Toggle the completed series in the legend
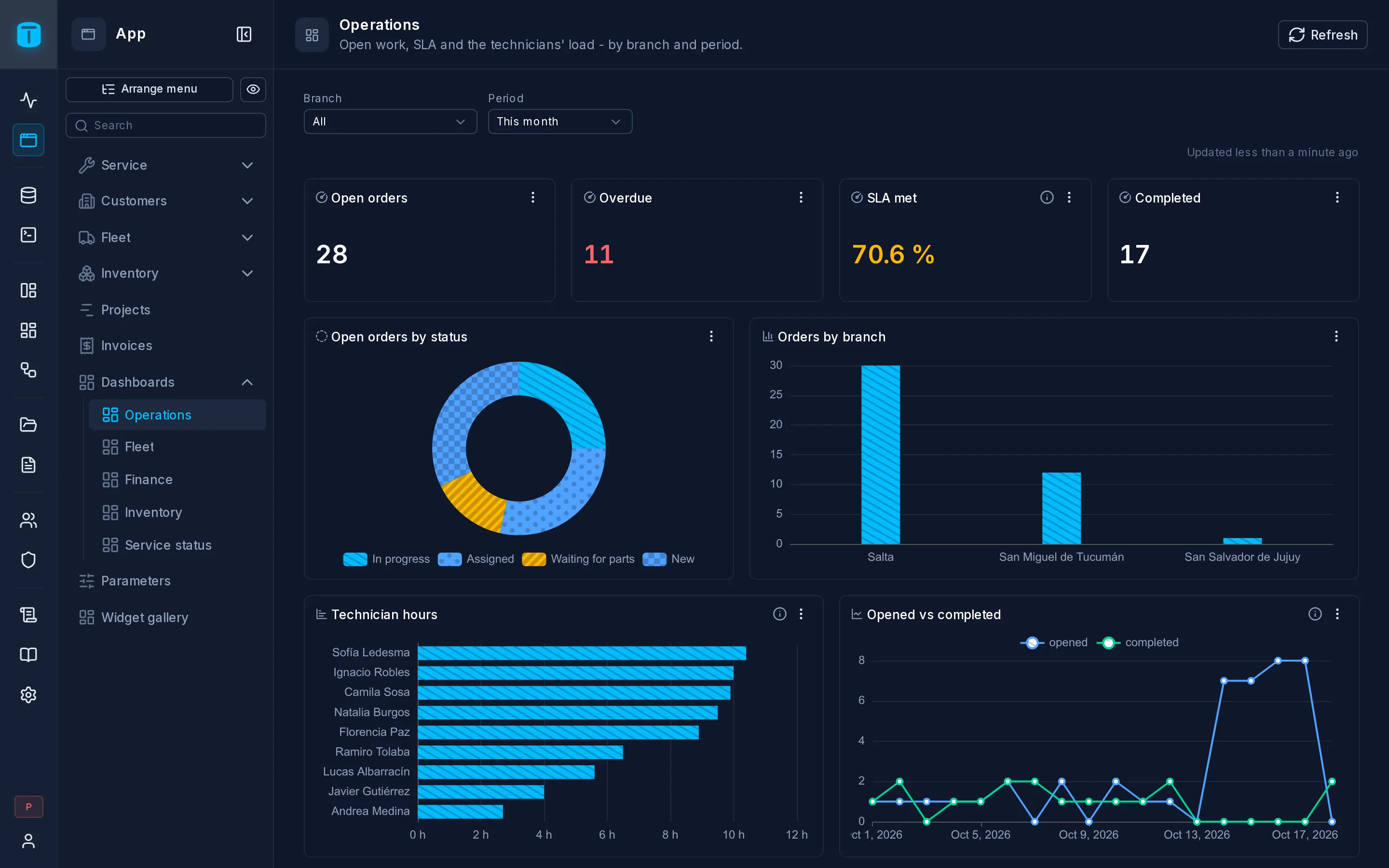The width and height of the screenshot is (1389, 868). 1138,642
